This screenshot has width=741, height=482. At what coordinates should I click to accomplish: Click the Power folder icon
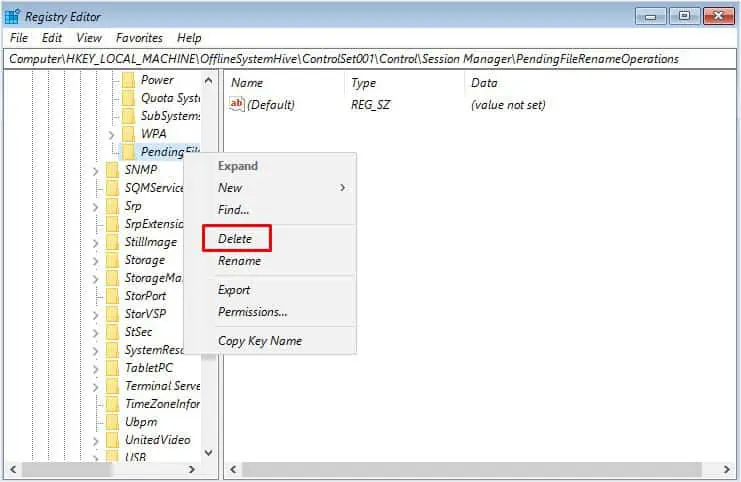[128, 80]
